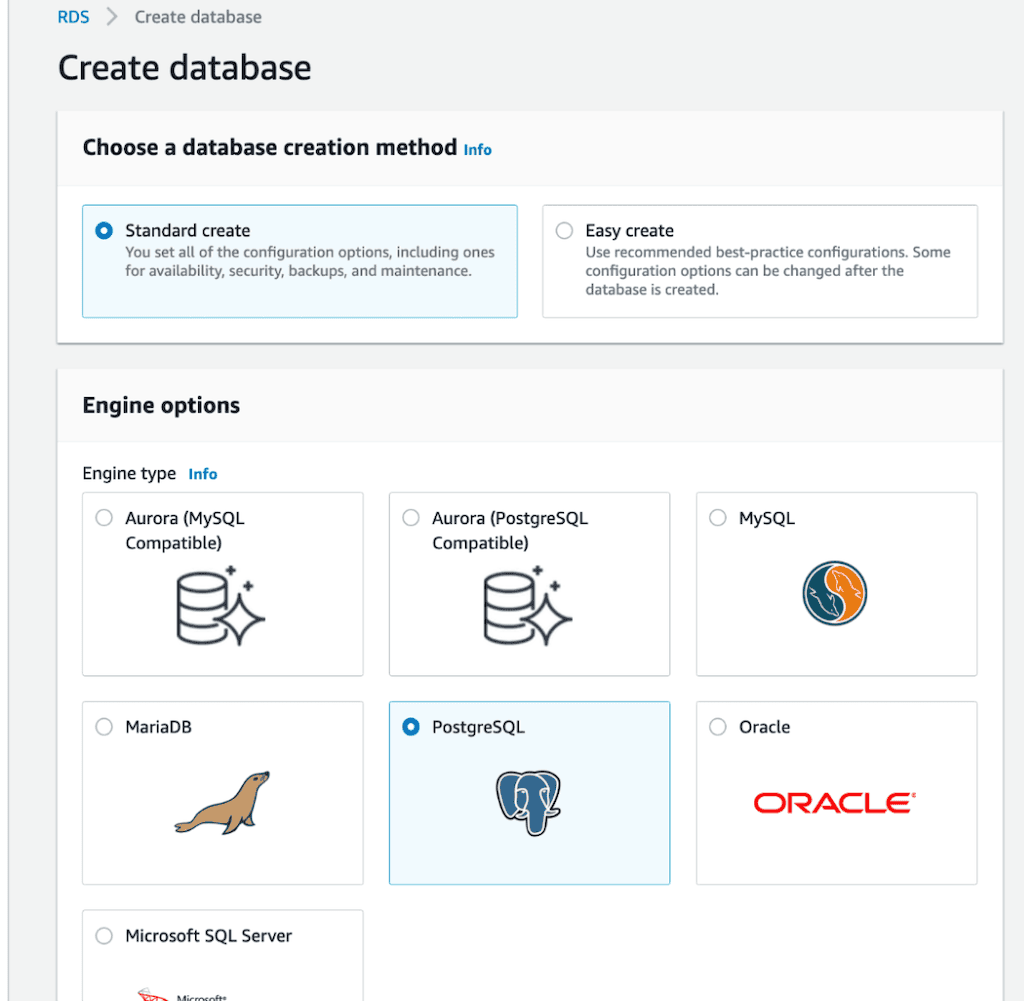Click the Info link next to Engine type
The height and width of the screenshot is (1001, 1024).
pyautogui.click(x=203, y=473)
